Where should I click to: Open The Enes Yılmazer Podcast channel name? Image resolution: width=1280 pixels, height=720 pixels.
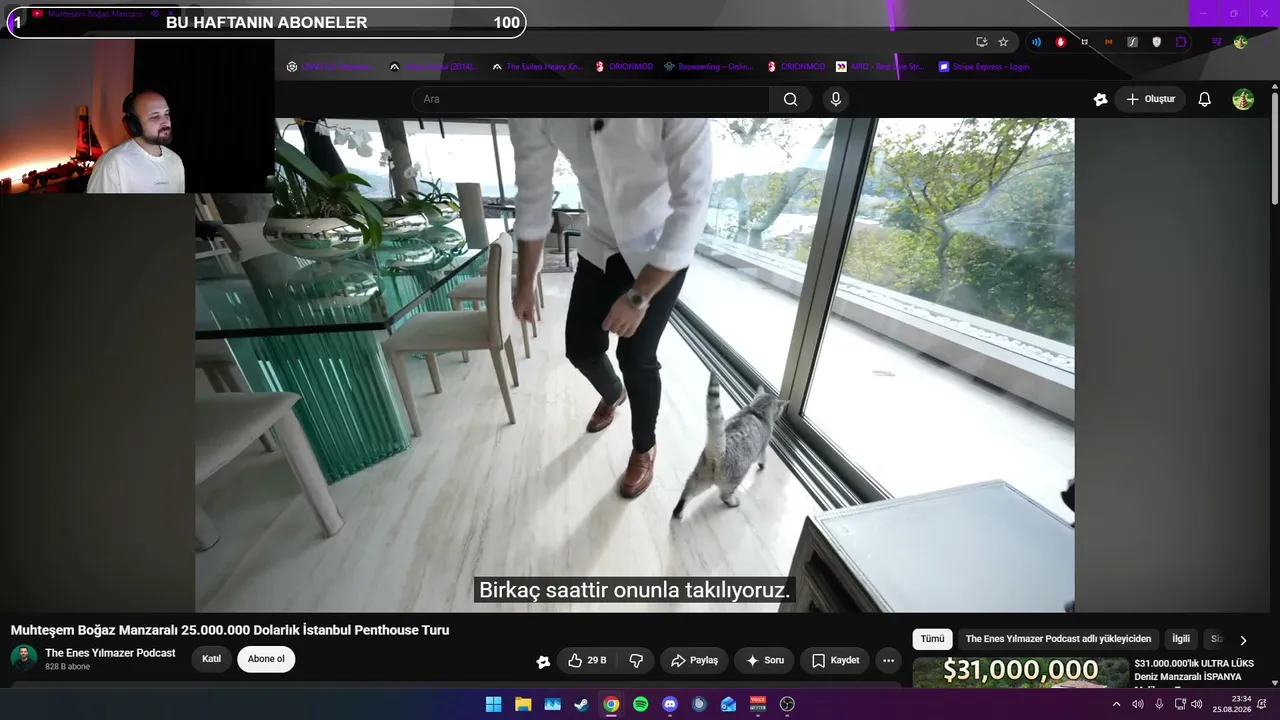[x=110, y=653]
